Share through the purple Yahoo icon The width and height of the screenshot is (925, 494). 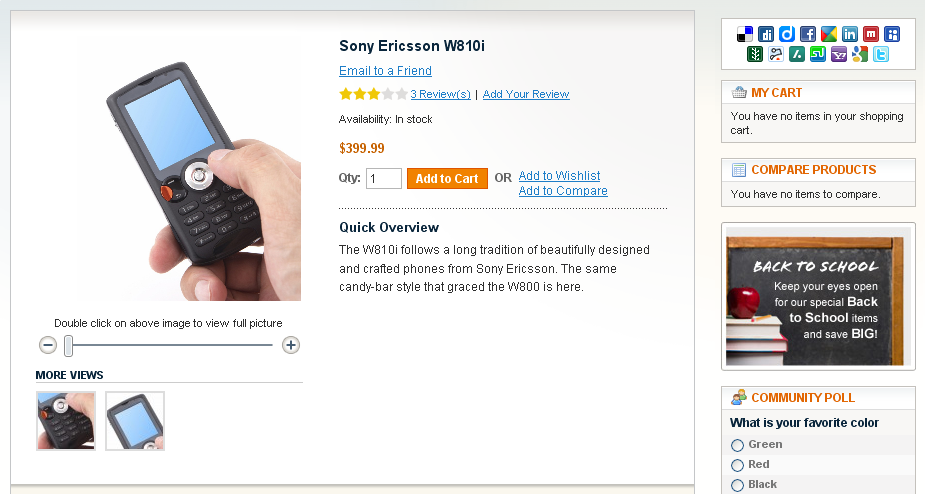(x=839, y=54)
